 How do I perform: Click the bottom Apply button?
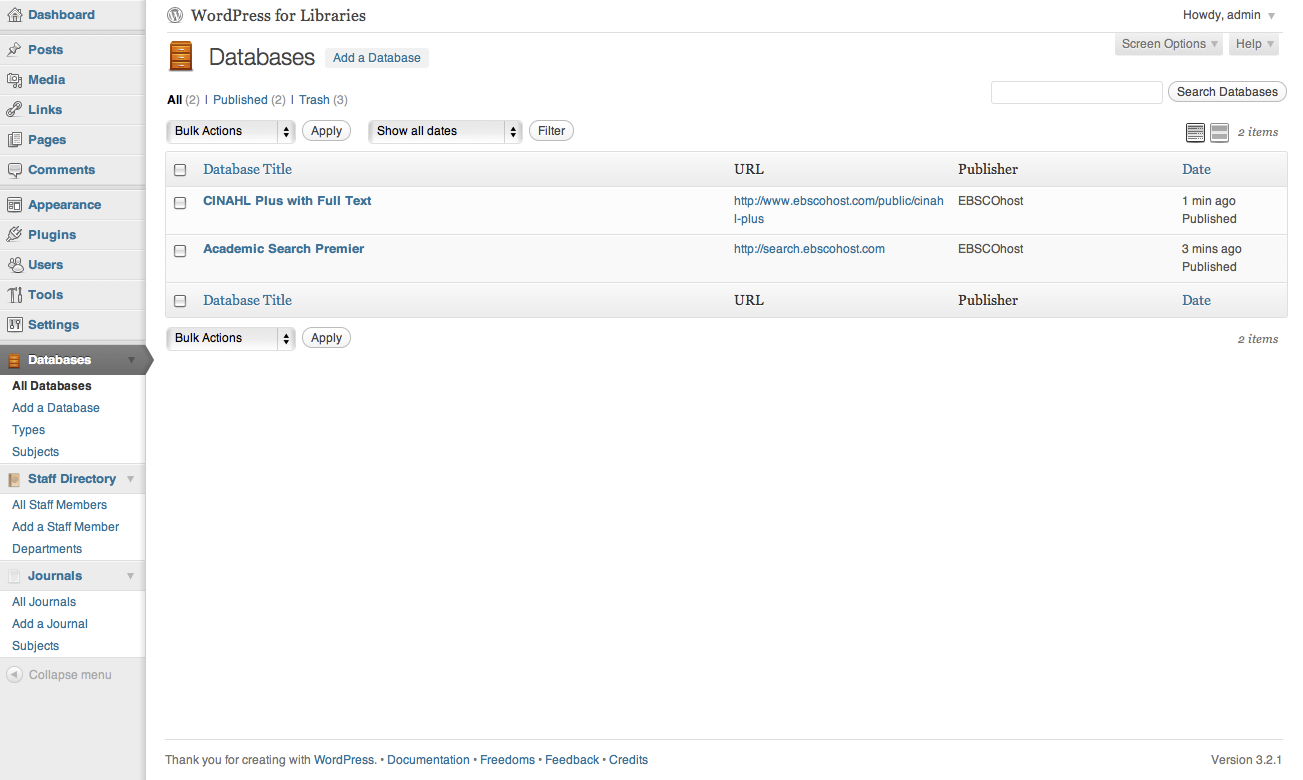(326, 338)
